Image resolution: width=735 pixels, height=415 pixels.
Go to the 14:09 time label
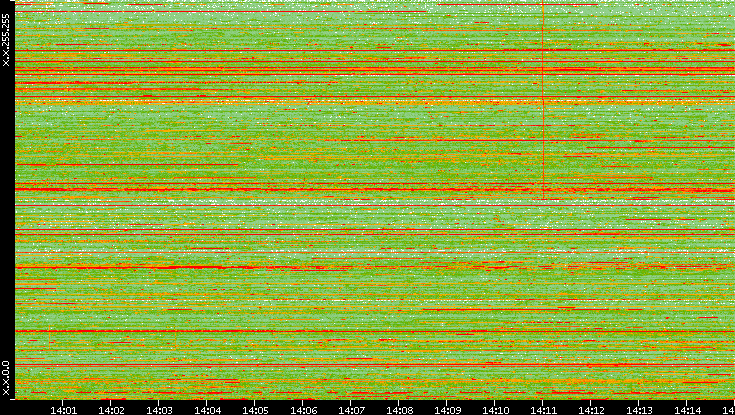(x=447, y=408)
